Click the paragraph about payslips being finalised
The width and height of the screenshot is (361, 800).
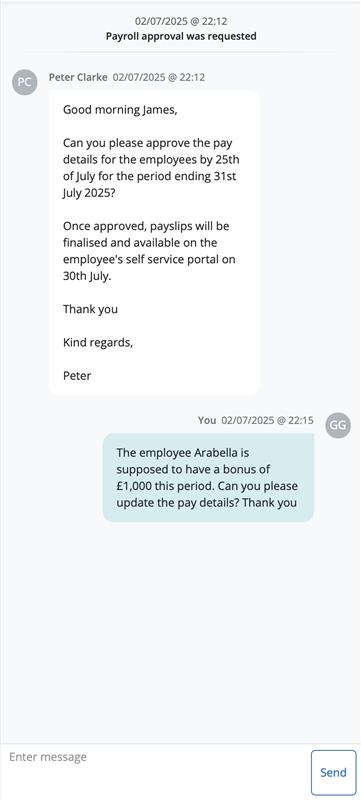(x=149, y=251)
